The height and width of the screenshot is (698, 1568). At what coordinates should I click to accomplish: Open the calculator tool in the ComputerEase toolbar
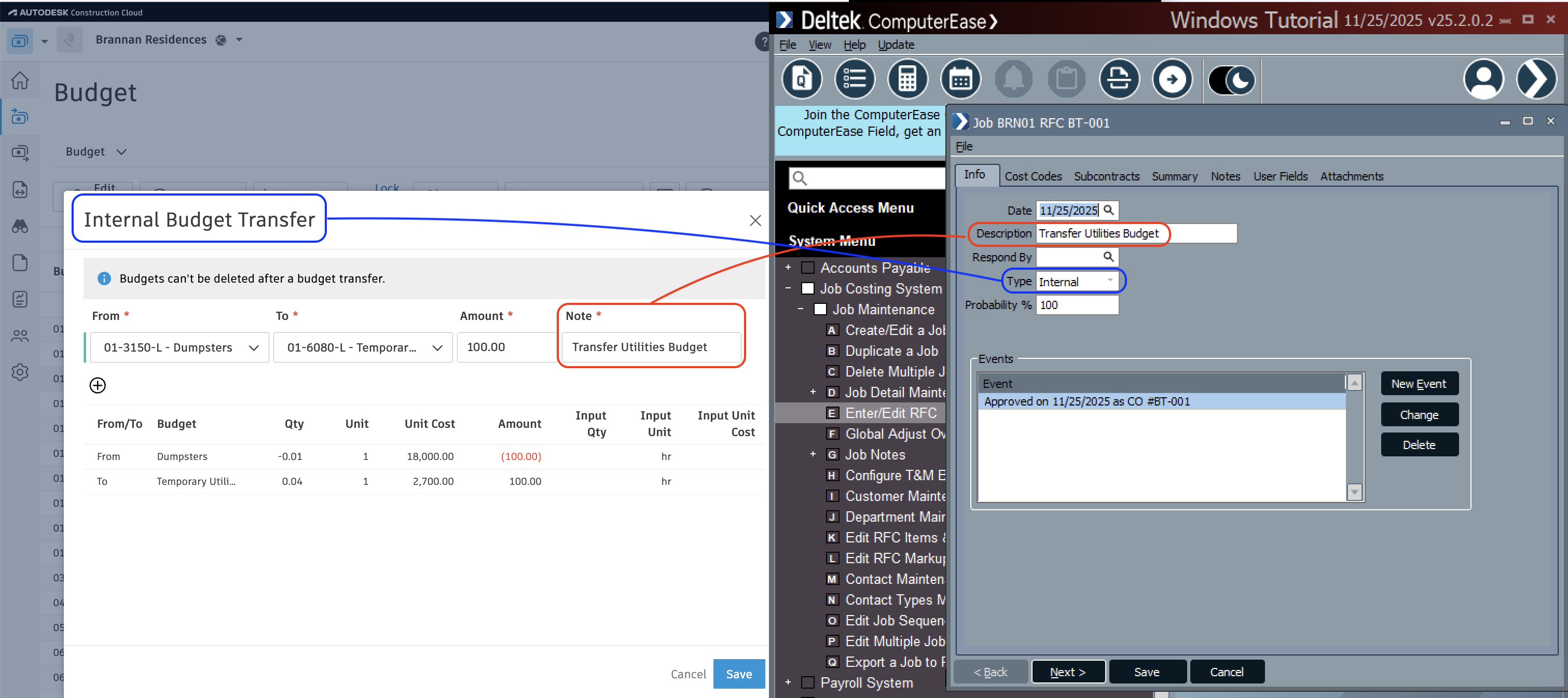click(907, 79)
